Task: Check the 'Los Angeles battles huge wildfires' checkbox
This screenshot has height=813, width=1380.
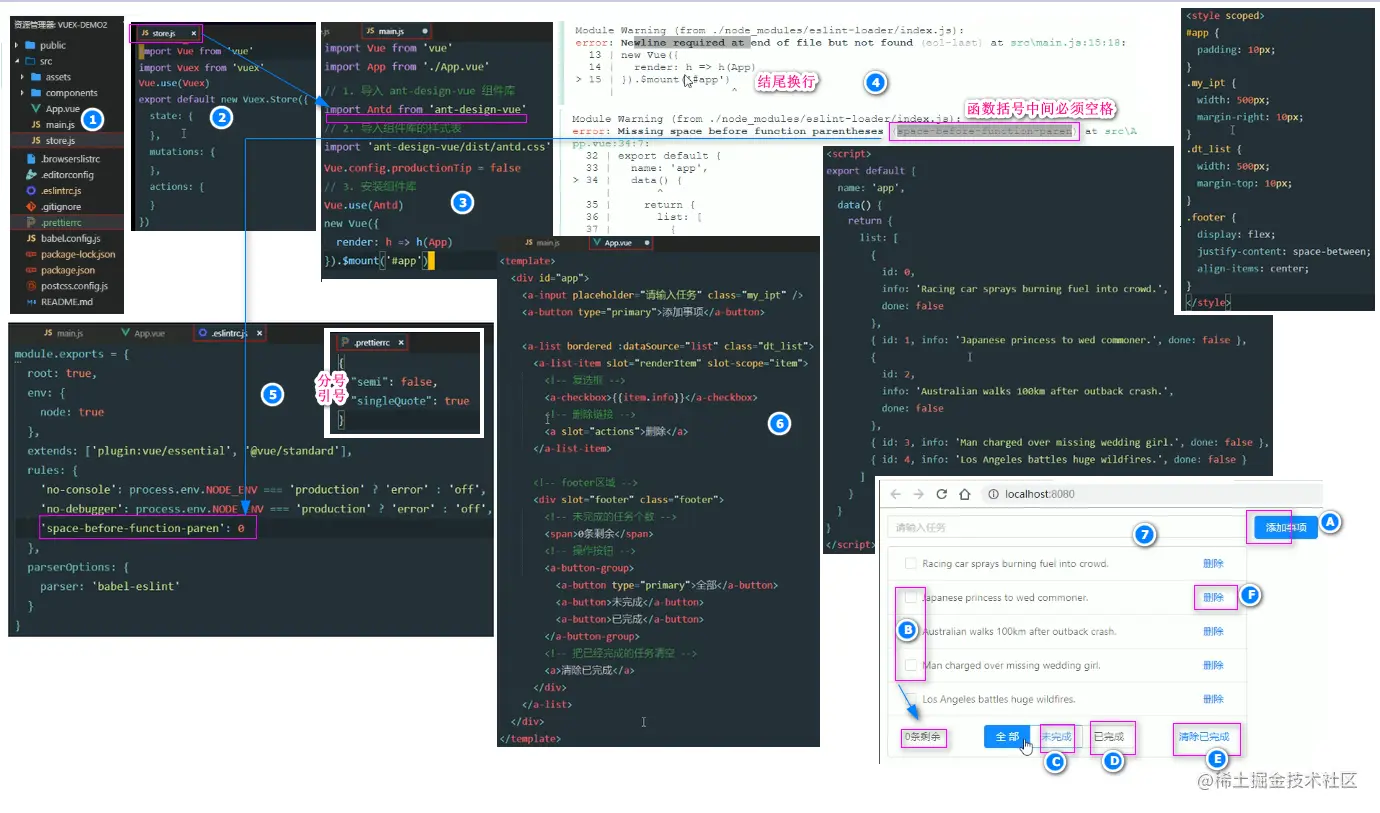Action: click(910, 700)
